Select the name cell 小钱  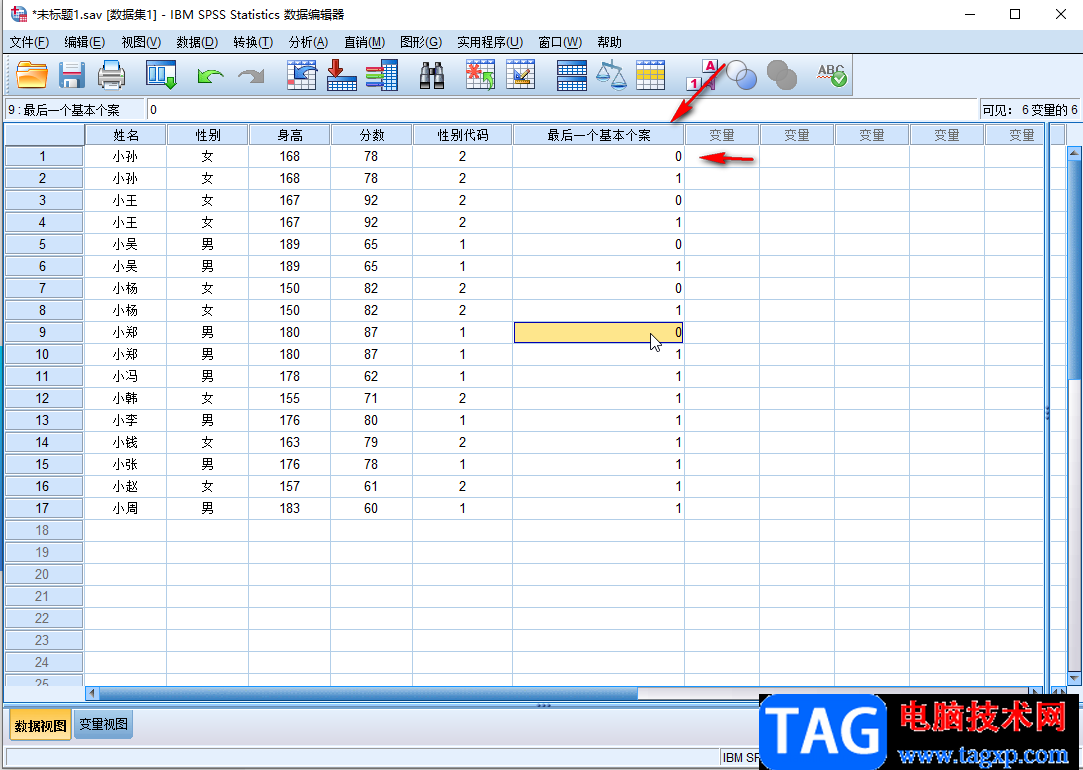[x=125, y=442]
